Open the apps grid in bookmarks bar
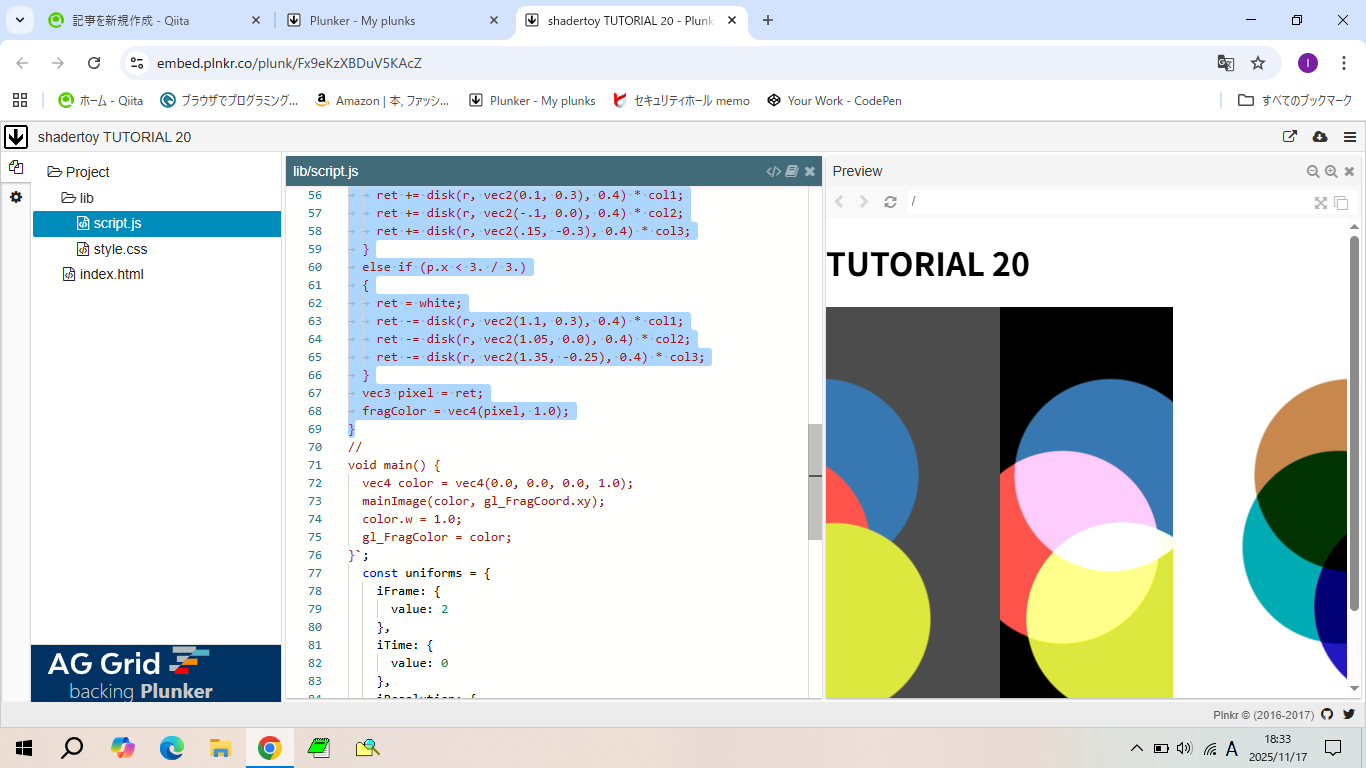Viewport: 1366px width, 768px height. pos(20,100)
